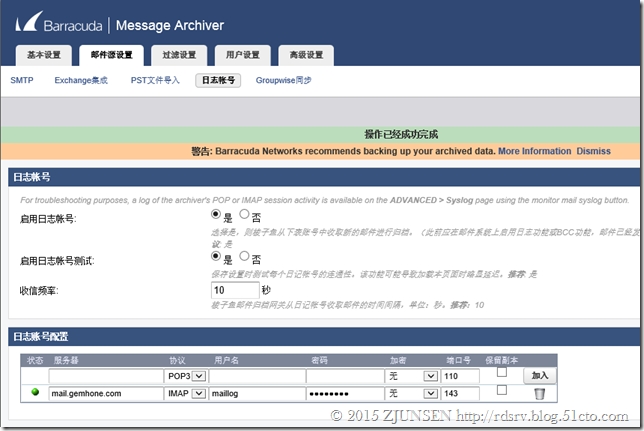Open the Exchange集成 subpage

[x=81, y=80]
